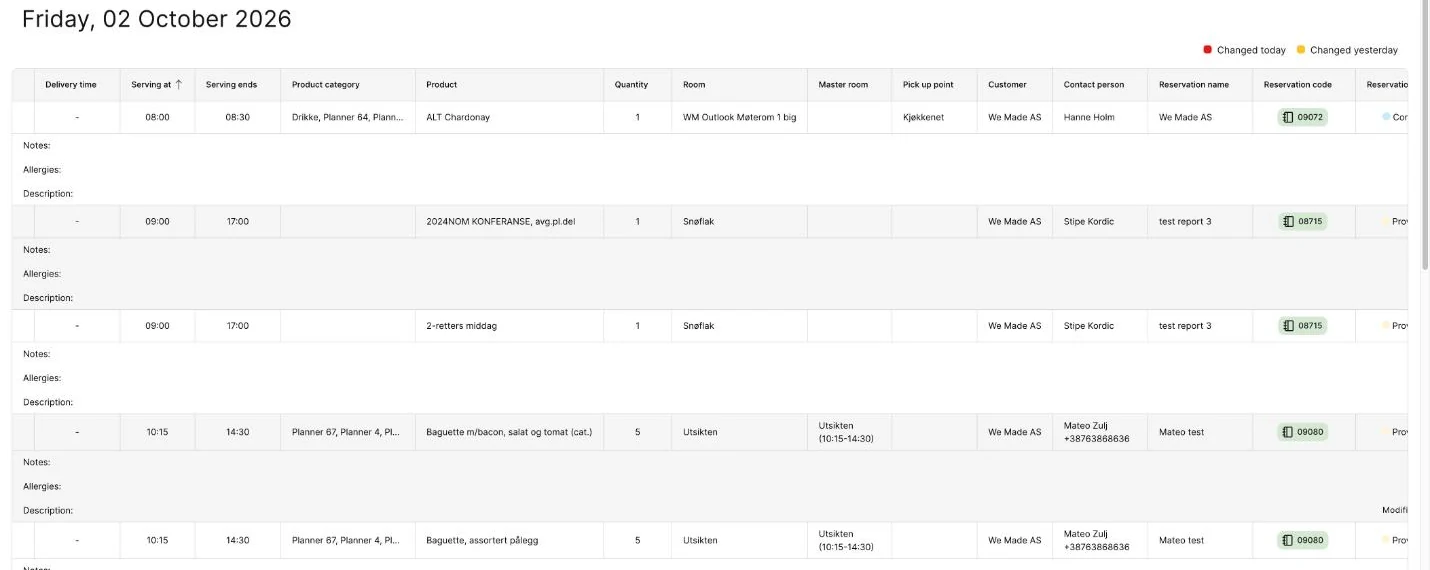This screenshot has height=570, width=1430.
Task: Open badge 08715 in 2024NOM KONFERANSE row
Action: pos(1302,221)
